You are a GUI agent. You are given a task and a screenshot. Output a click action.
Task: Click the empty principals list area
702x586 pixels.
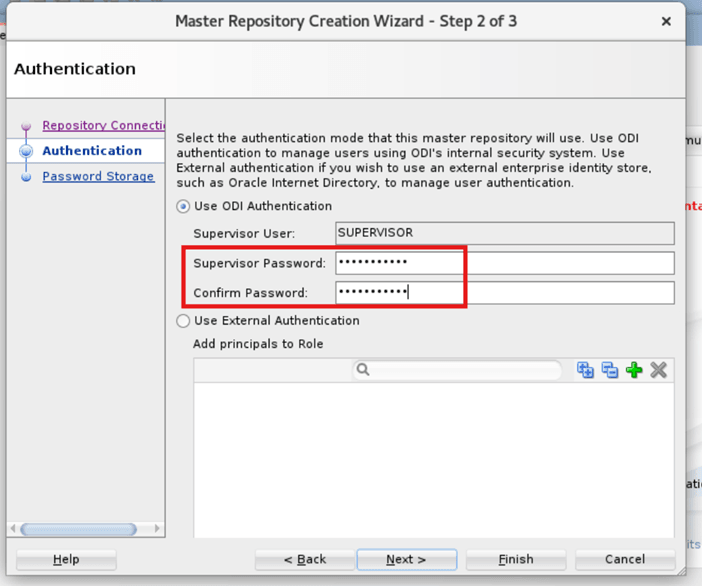click(x=434, y=460)
